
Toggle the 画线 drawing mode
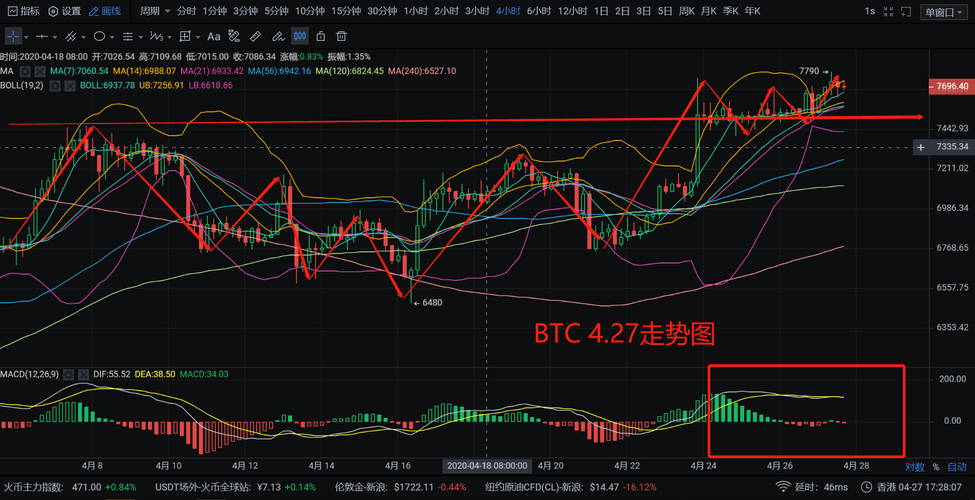[x=104, y=11]
